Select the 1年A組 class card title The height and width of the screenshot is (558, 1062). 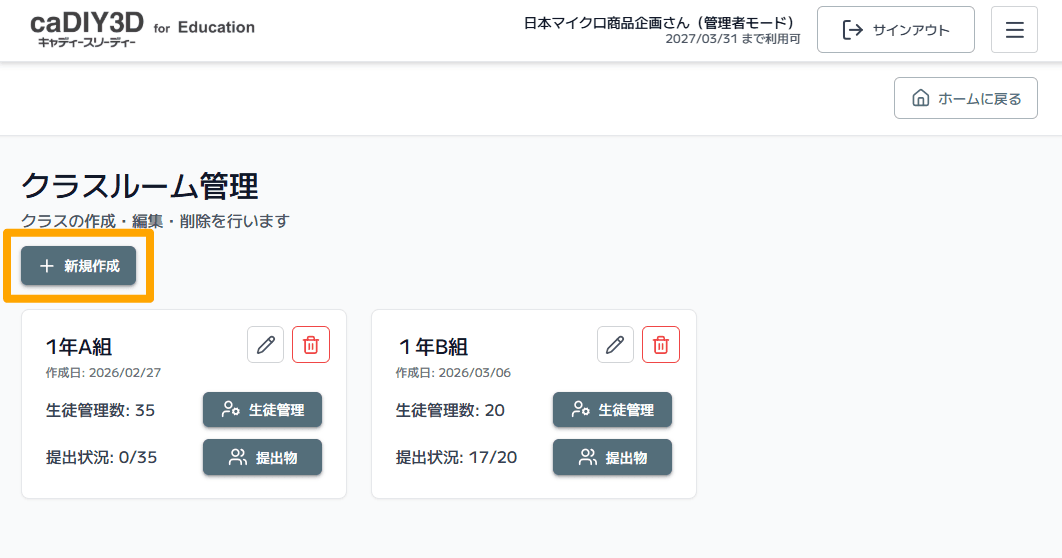[79, 347]
